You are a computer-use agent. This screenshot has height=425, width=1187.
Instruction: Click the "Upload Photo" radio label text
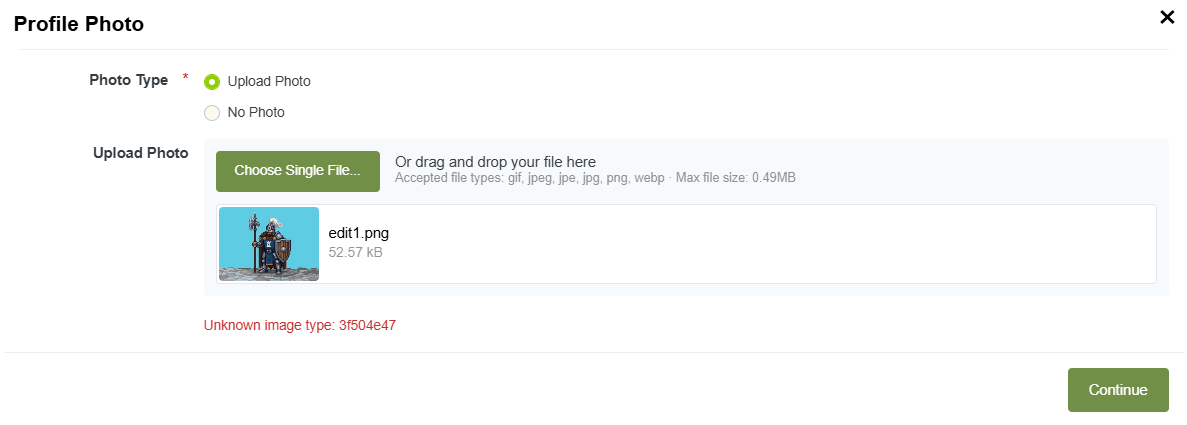(269, 82)
